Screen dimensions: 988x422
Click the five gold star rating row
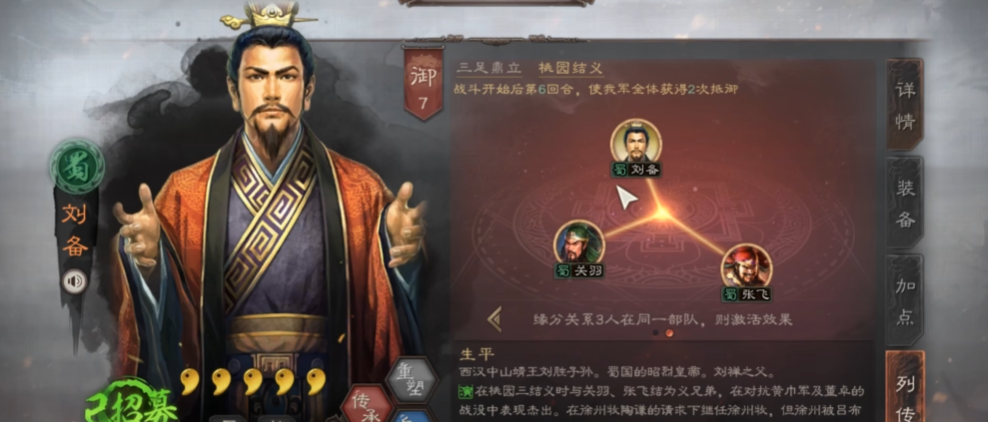253,382
